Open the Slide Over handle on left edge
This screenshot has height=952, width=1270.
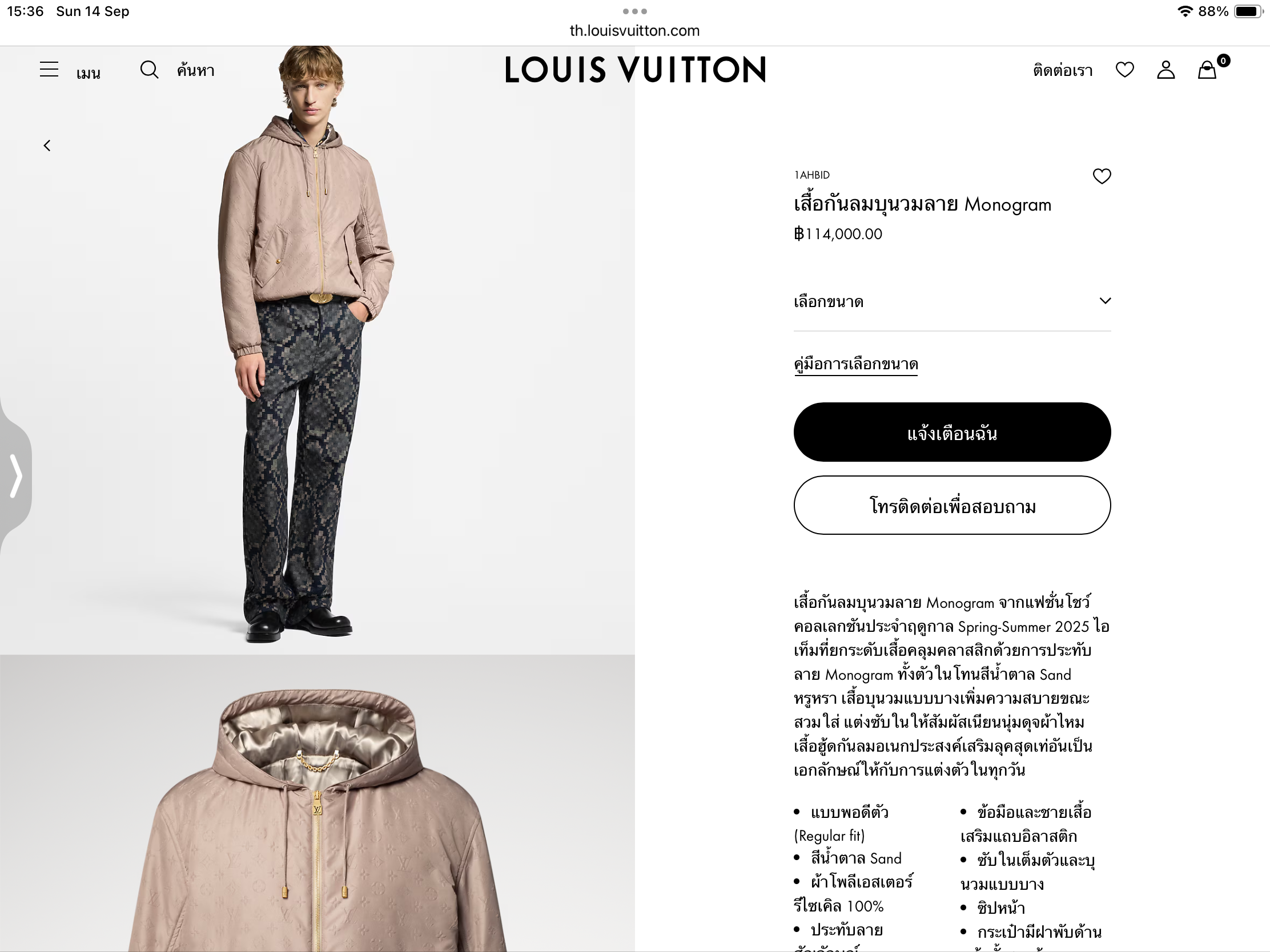[x=15, y=475]
